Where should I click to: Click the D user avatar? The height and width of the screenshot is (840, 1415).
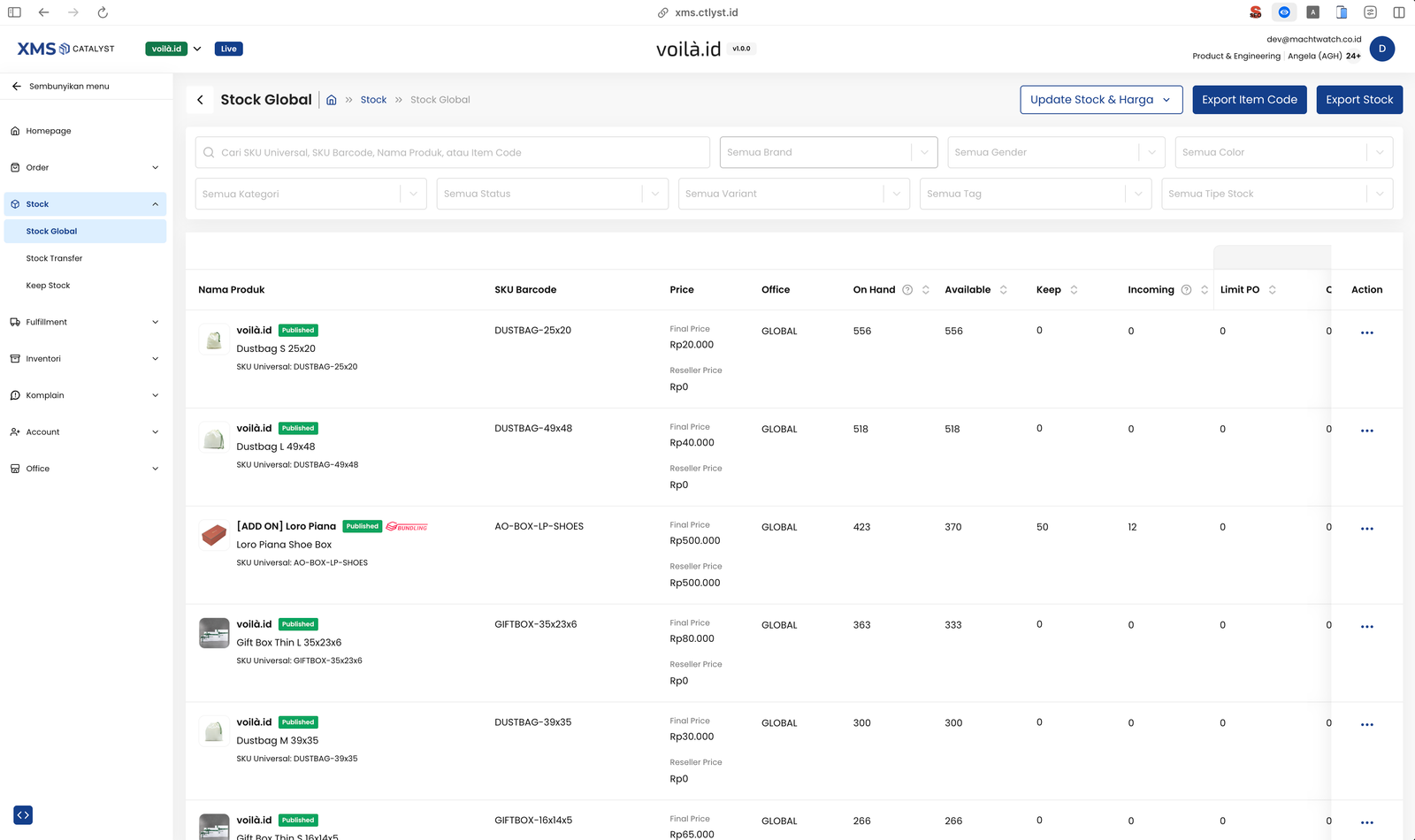1382,49
